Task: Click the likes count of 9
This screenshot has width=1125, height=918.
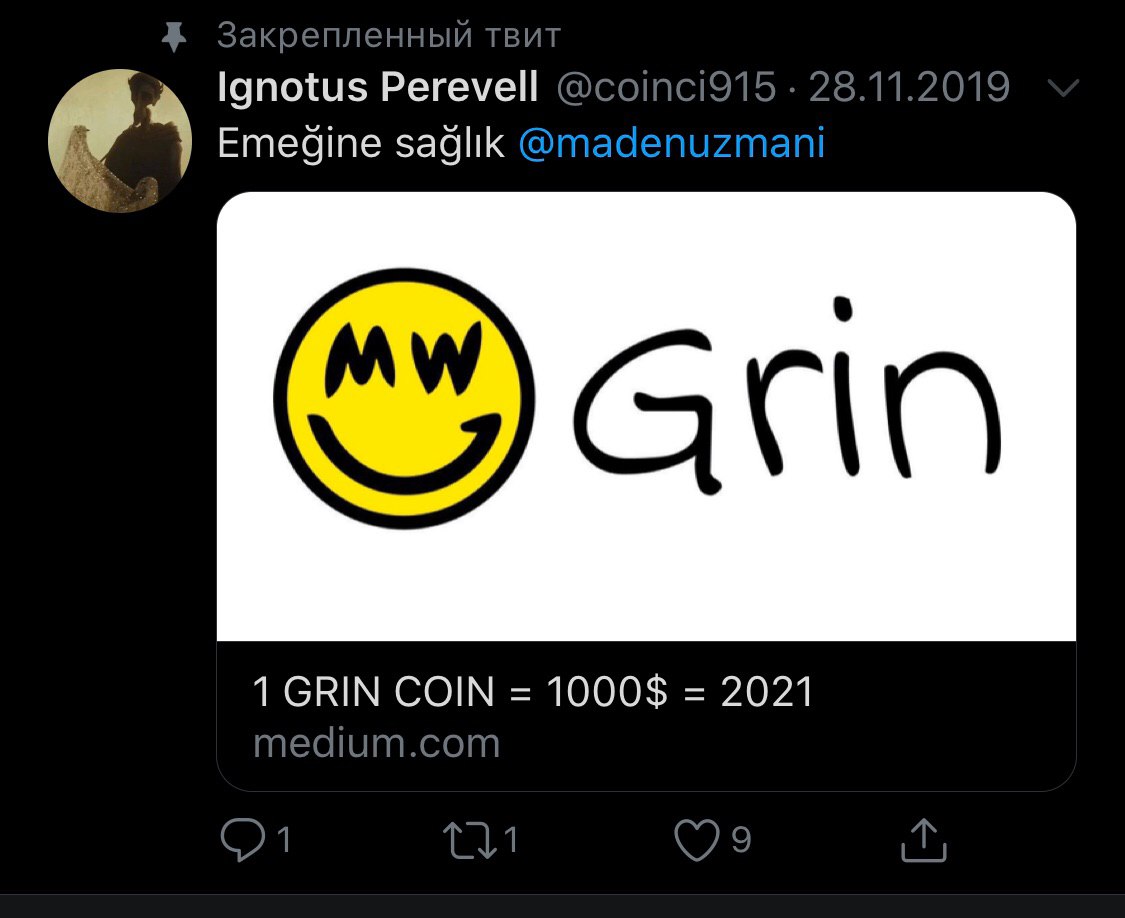Action: tap(741, 840)
